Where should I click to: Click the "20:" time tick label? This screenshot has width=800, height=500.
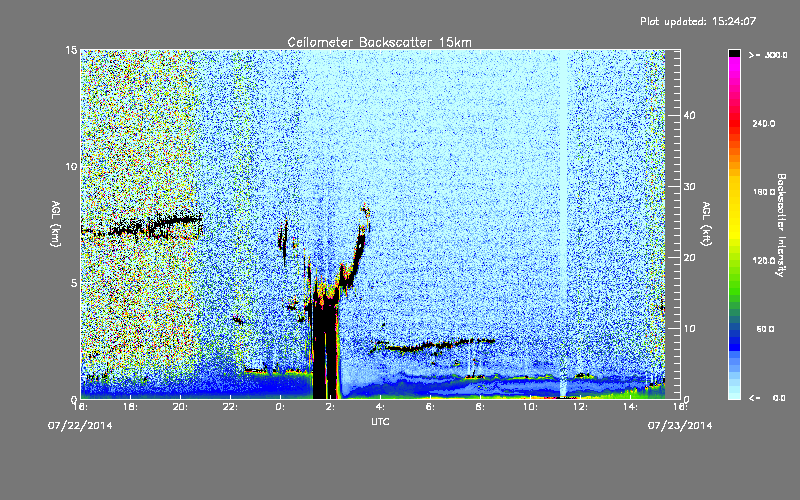(x=181, y=407)
